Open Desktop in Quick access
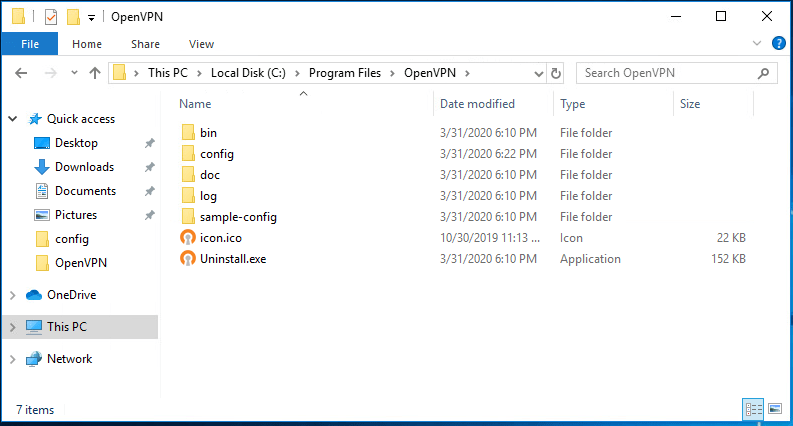This screenshot has height=426, width=793. pos(76,143)
